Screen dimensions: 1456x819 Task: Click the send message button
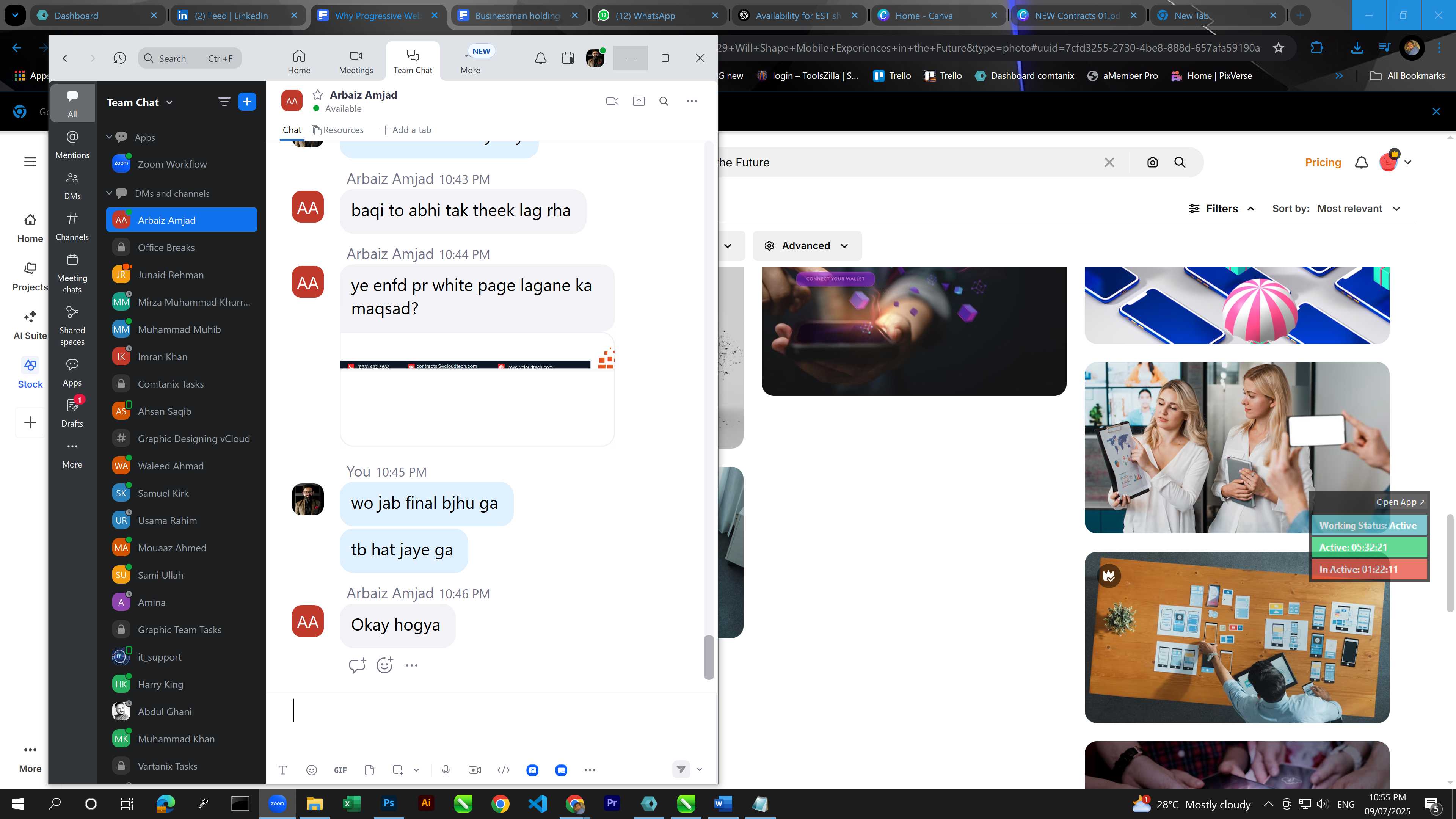click(x=681, y=769)
